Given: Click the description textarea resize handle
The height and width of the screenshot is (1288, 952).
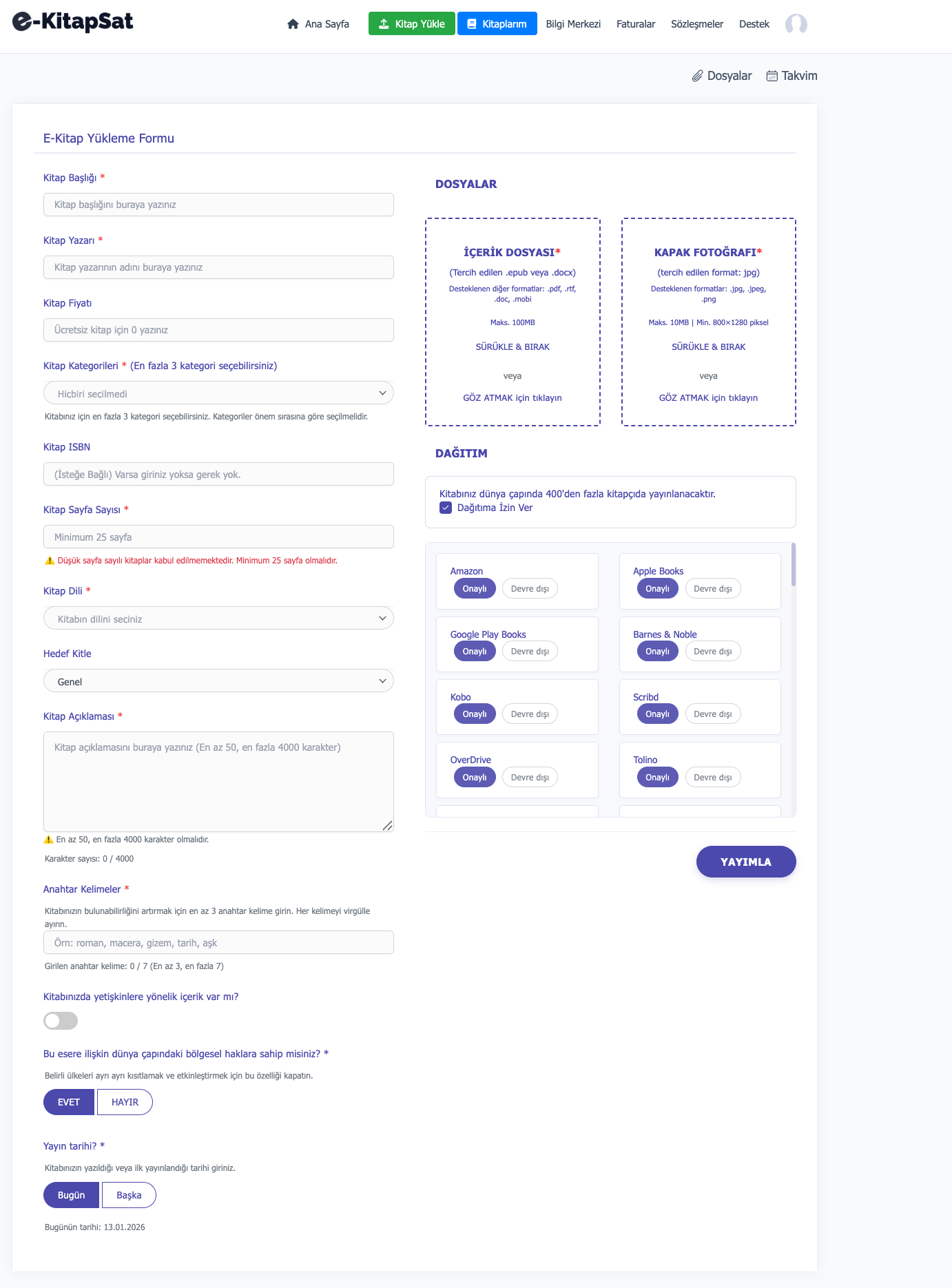Looking at the screenshot, I should 388,825.
